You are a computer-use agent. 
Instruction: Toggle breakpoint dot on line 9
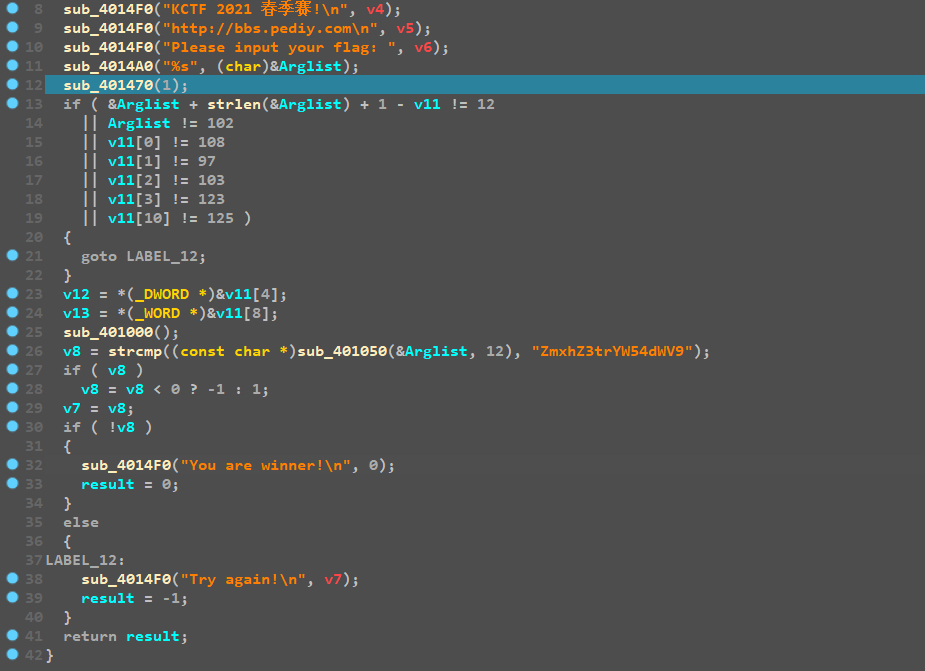pyautogui.click(x=12, y=27)
